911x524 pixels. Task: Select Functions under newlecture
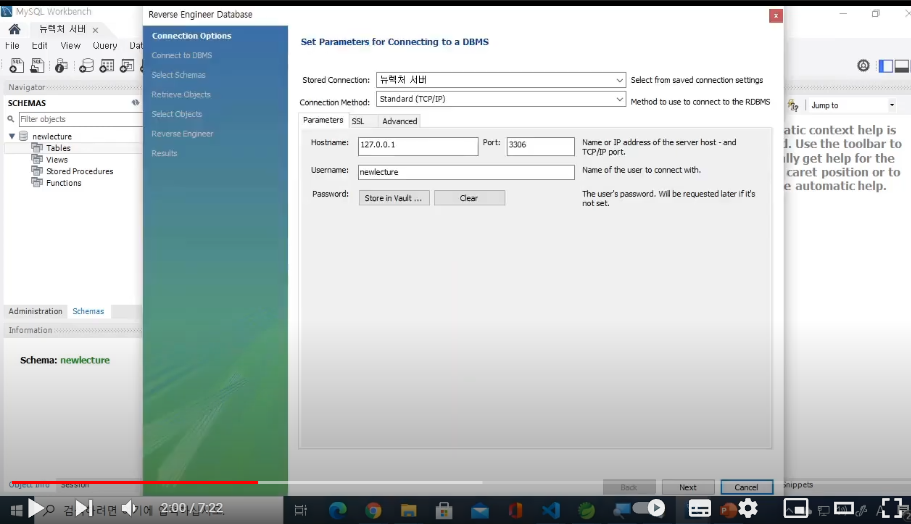pos(64,183)
